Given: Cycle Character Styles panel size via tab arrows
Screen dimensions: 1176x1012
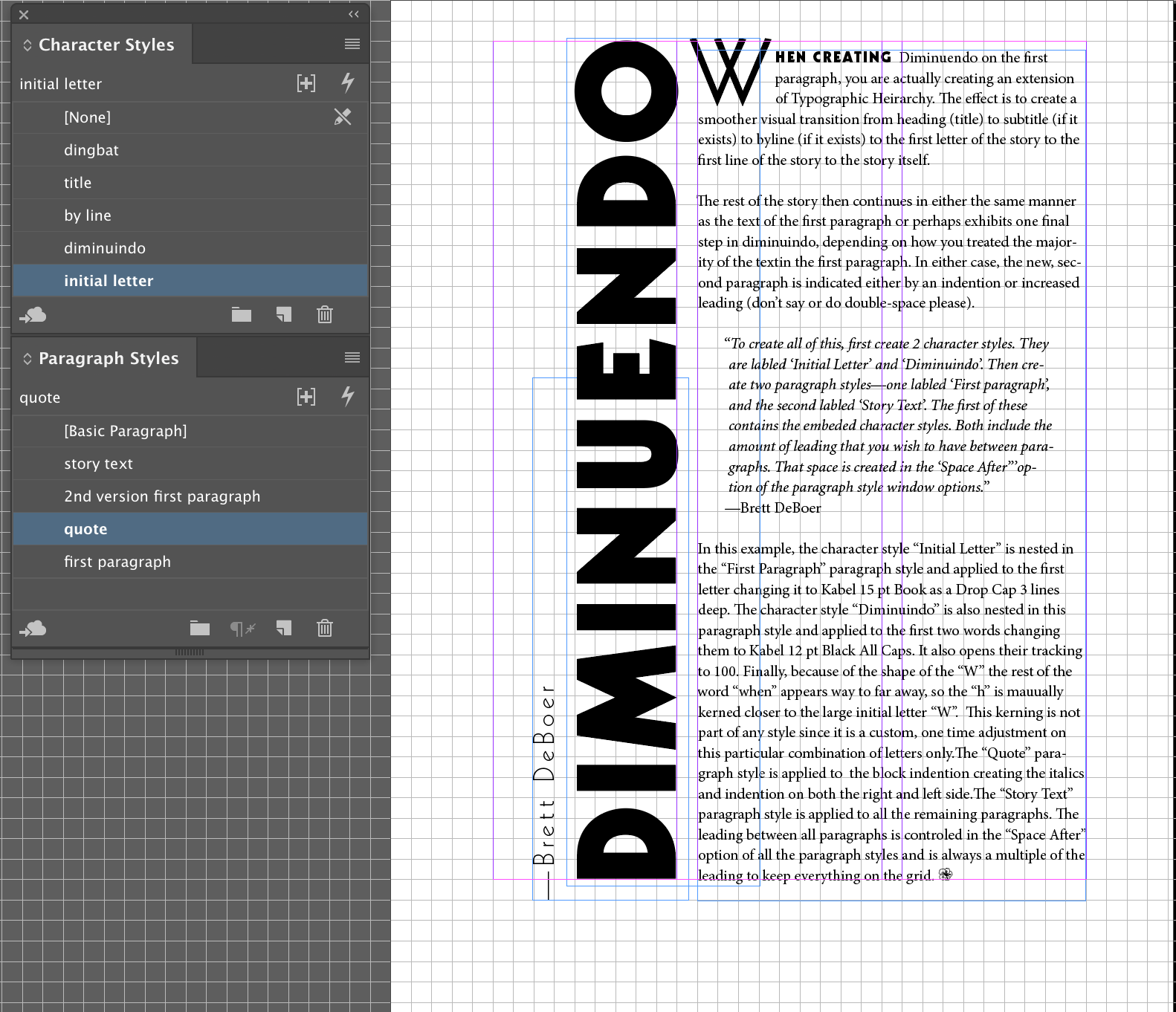Looking at the screenshot, I should tap(28, 45).
